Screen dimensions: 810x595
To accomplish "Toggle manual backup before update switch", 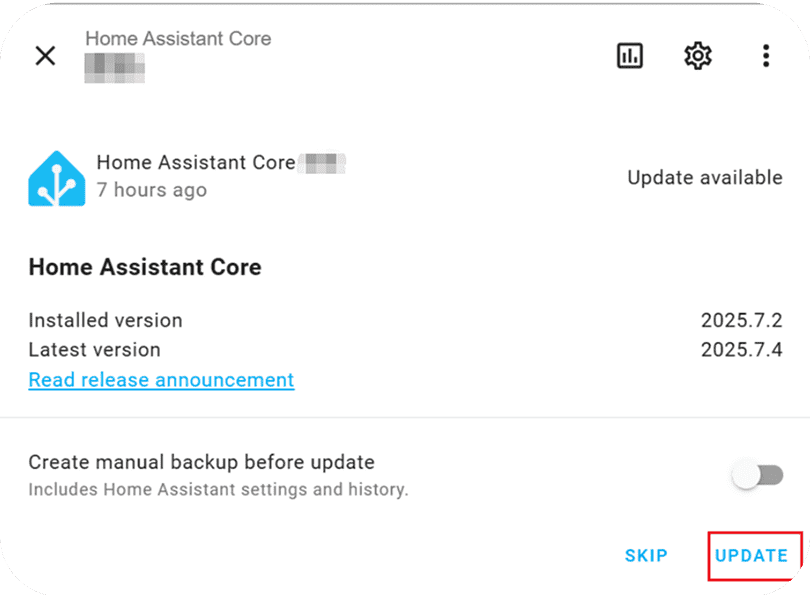I will click(x=758, y=476).
